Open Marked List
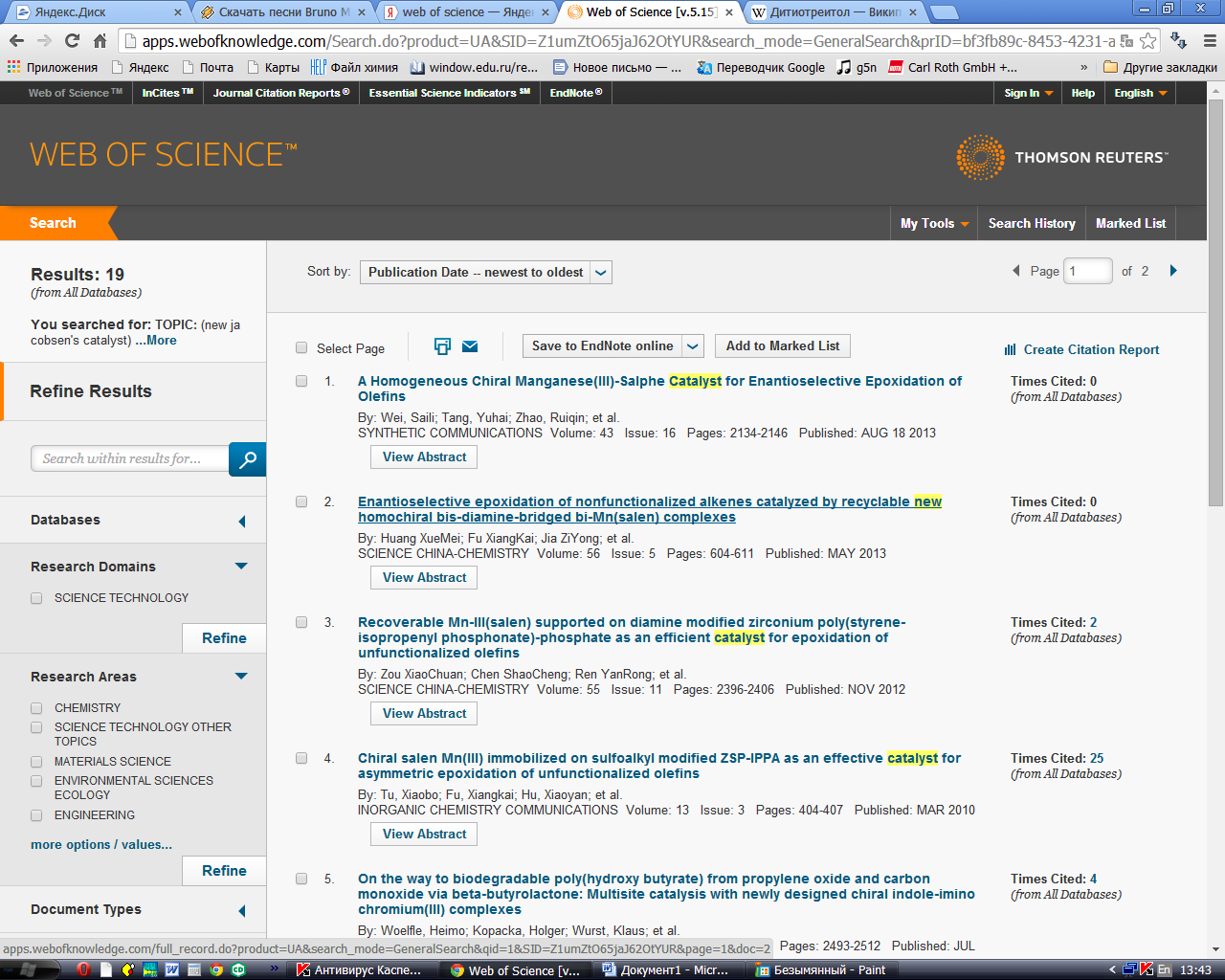Screen dimensions: 1225x980 [1130, 223]
